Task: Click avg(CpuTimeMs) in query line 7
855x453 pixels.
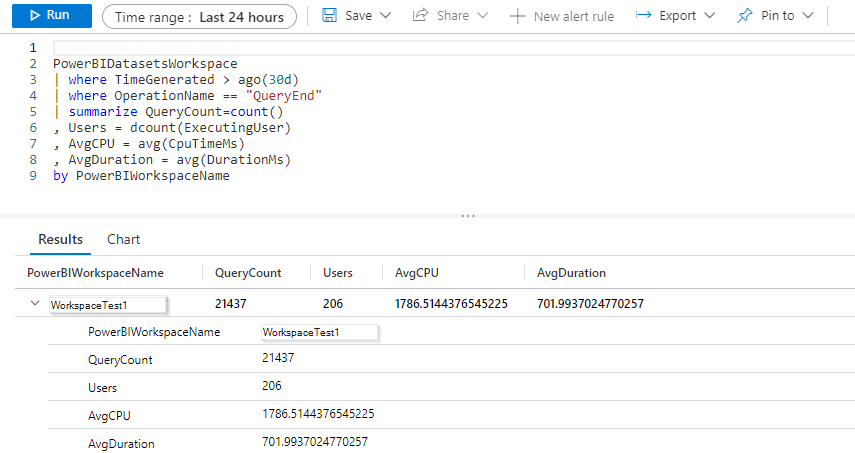Action: point(191,144)
